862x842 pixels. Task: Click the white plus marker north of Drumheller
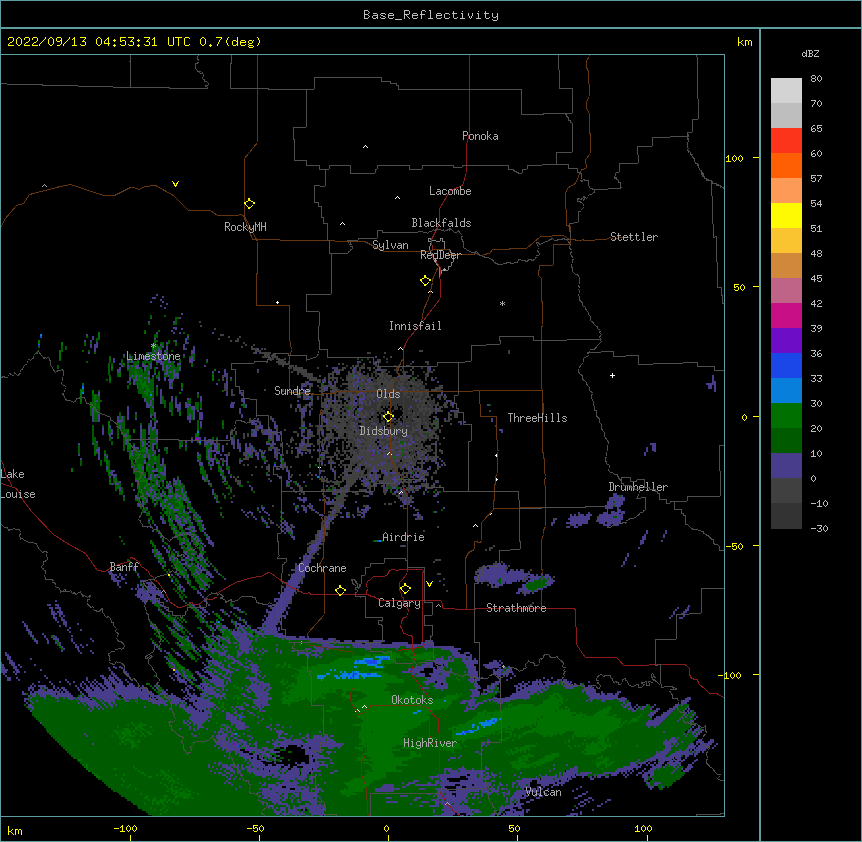pos(612,375)
